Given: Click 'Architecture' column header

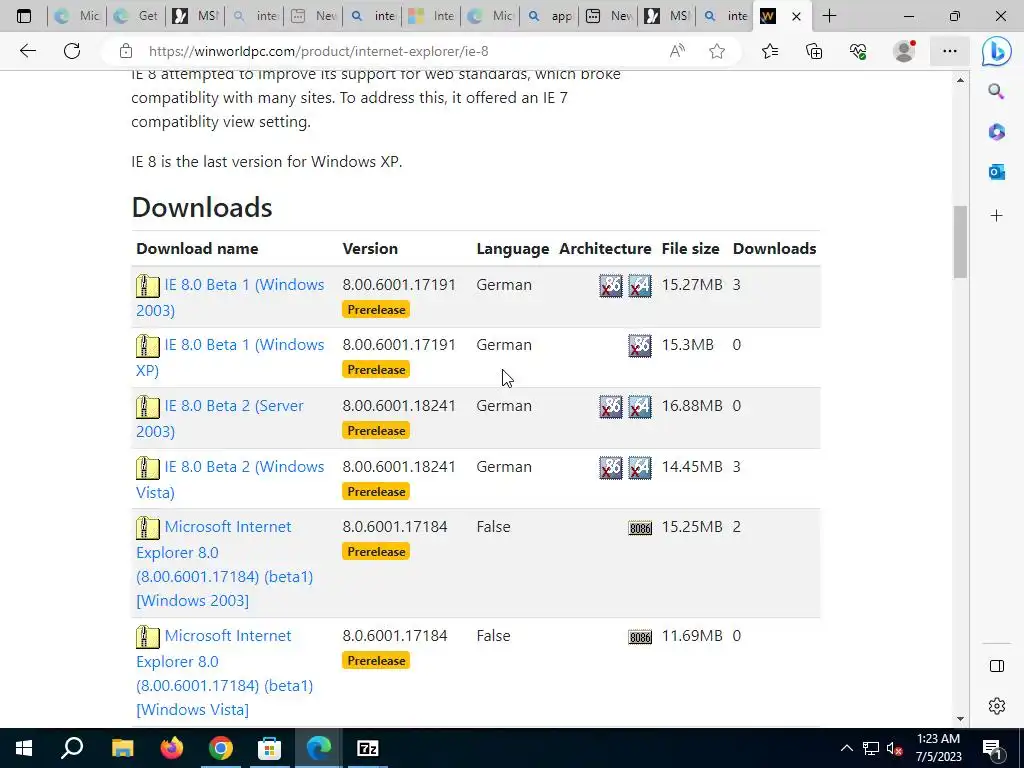Looking at the screenshot, I should point(605,249).
